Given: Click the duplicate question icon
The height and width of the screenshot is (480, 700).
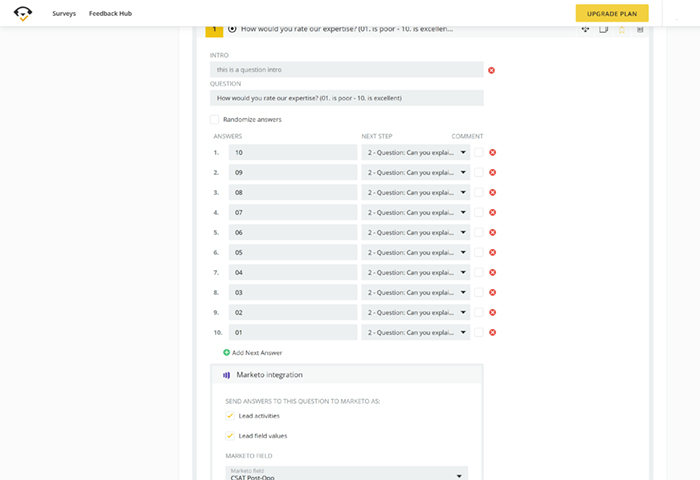Looking at the screenshot, I should (603, 29).
